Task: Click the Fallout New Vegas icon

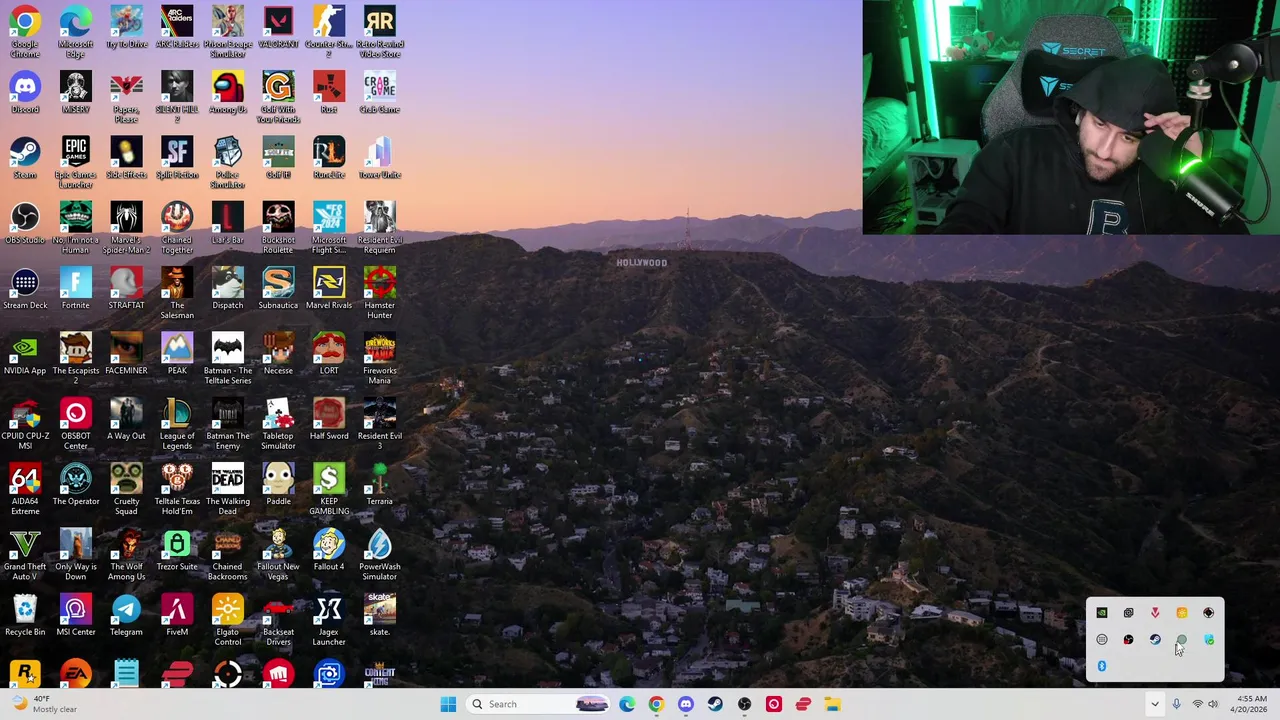Action: 278,554
